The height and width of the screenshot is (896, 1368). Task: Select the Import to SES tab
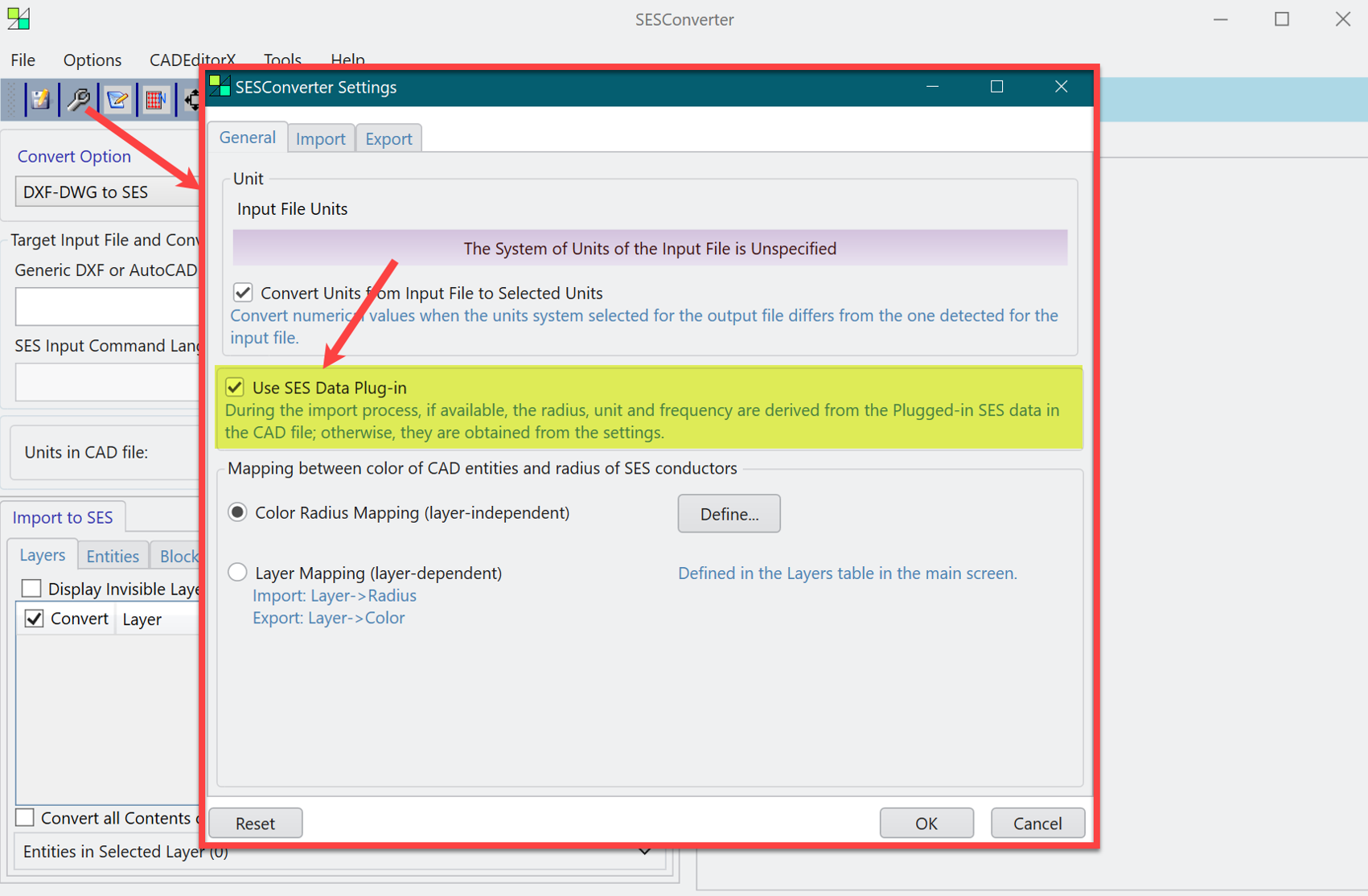pyautogui.click(x=63, y=517)
